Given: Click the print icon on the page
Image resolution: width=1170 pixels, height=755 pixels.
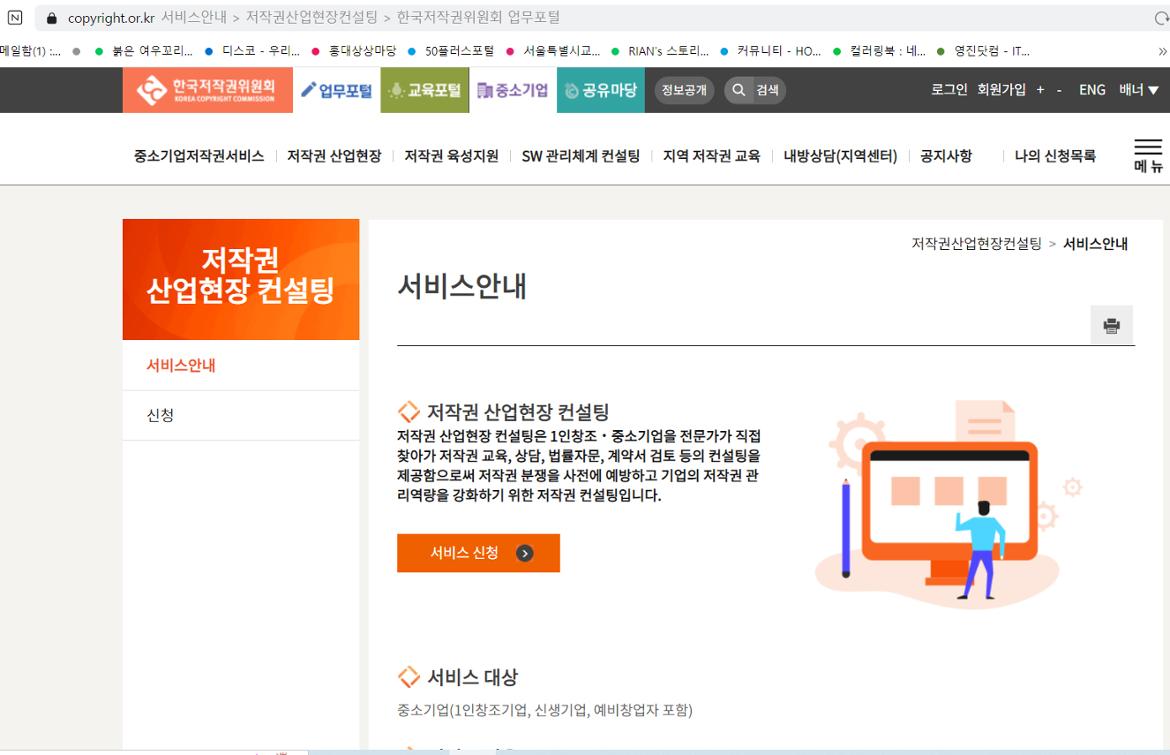Looking at the screenshot, I should (1110, 325).
